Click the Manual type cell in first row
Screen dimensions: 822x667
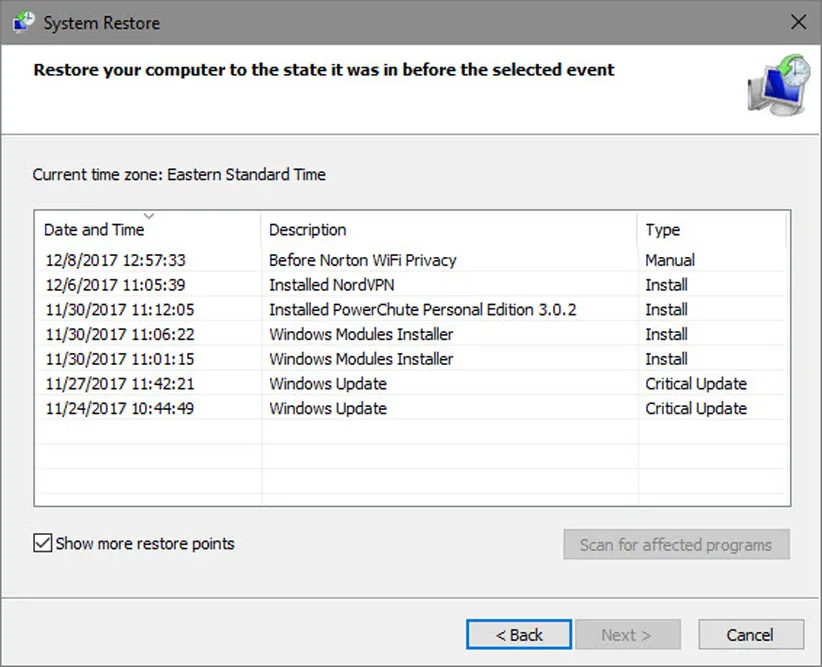click(670, 260)
